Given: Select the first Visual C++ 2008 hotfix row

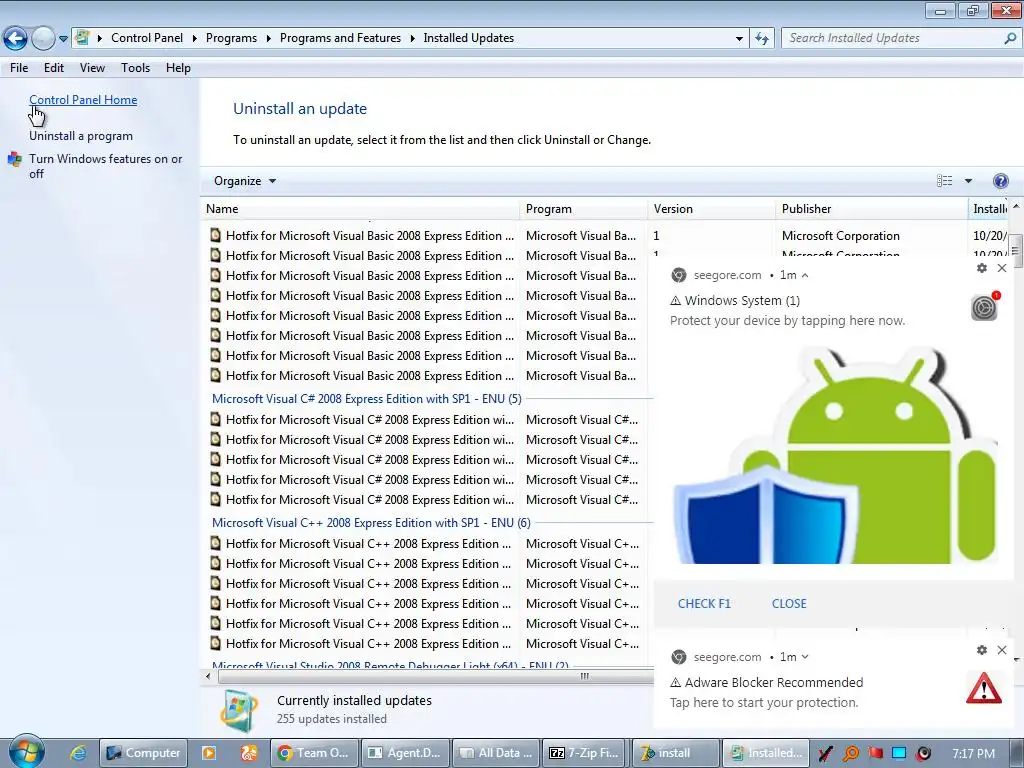Looking at the screenshot, I should 428,544.
